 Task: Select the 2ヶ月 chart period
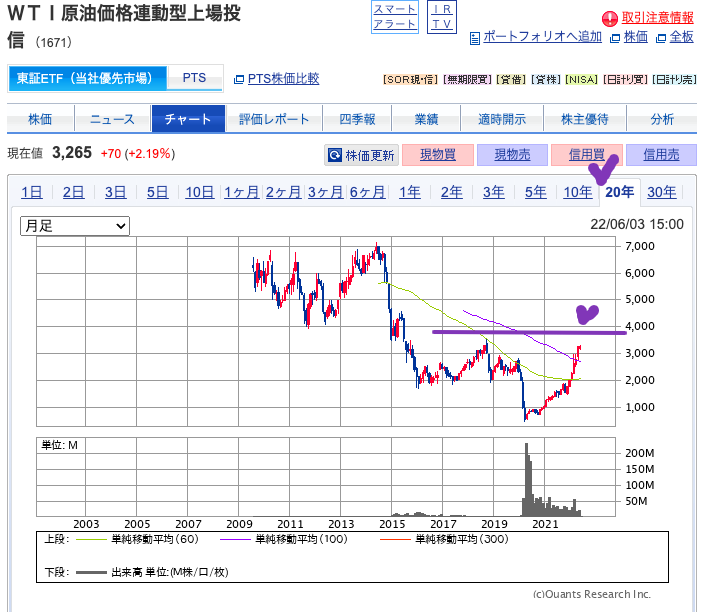[283, 192]
